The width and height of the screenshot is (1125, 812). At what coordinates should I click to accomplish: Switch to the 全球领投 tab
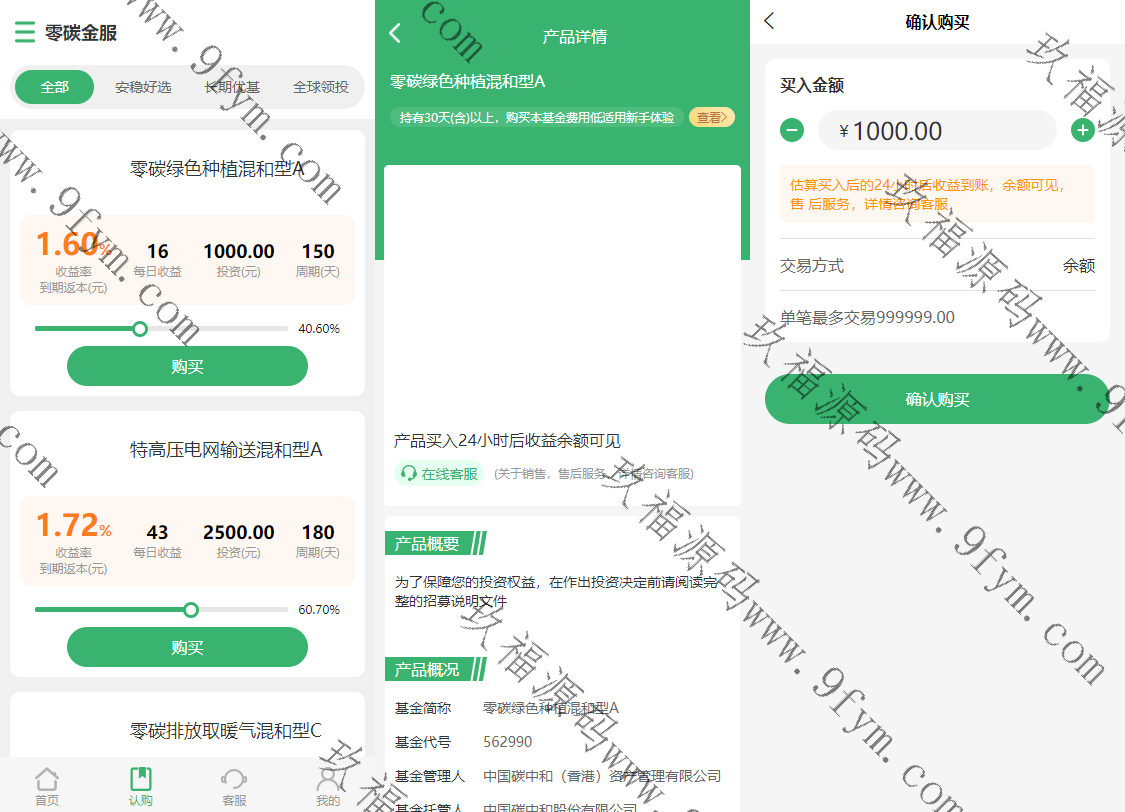point(320,87)
